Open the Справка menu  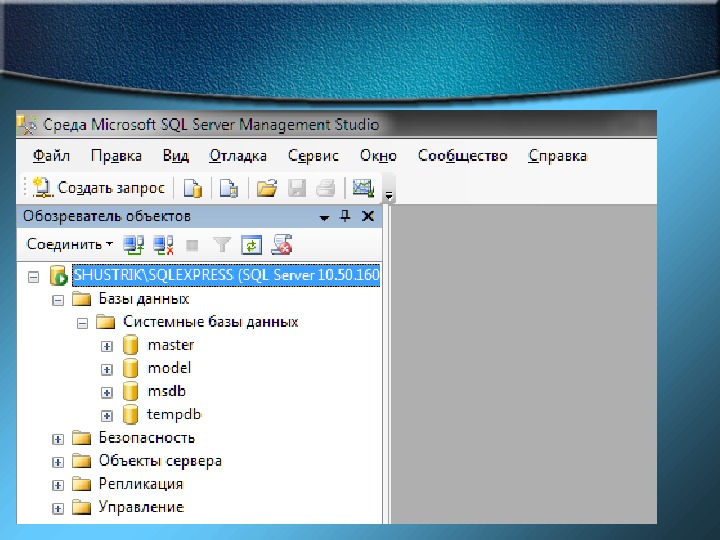pyautogui.click(x=557, y=156)
